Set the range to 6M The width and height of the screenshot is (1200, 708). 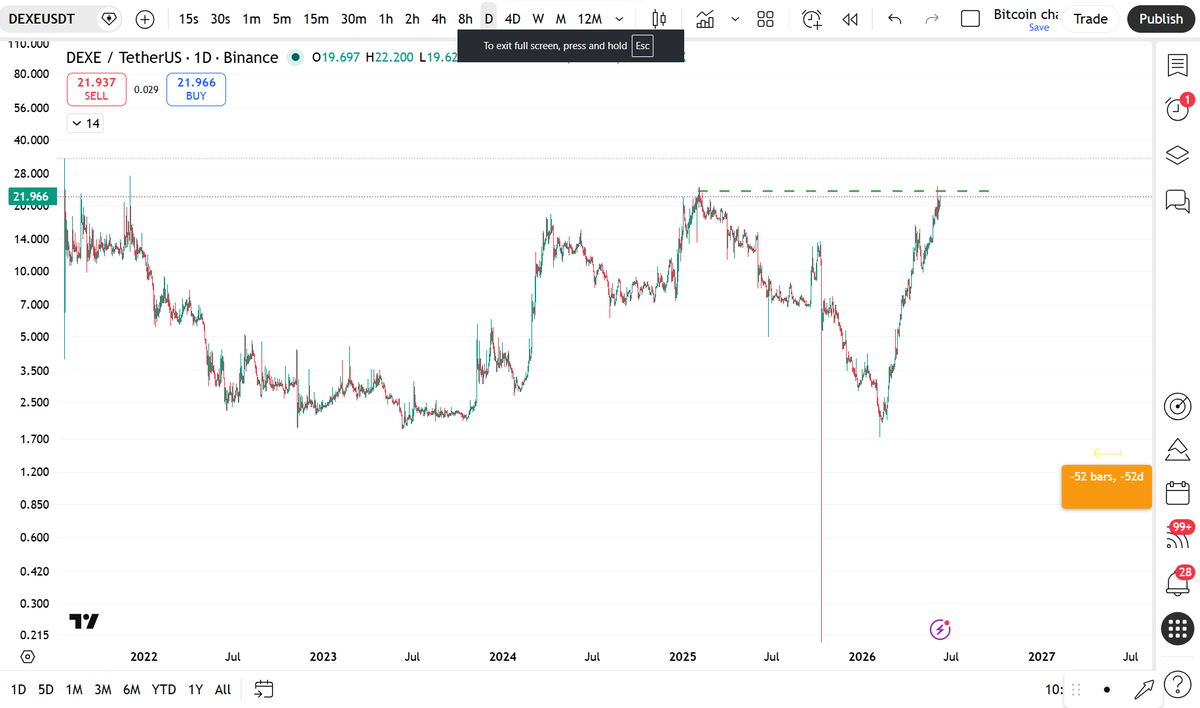[x=131, y=689]
